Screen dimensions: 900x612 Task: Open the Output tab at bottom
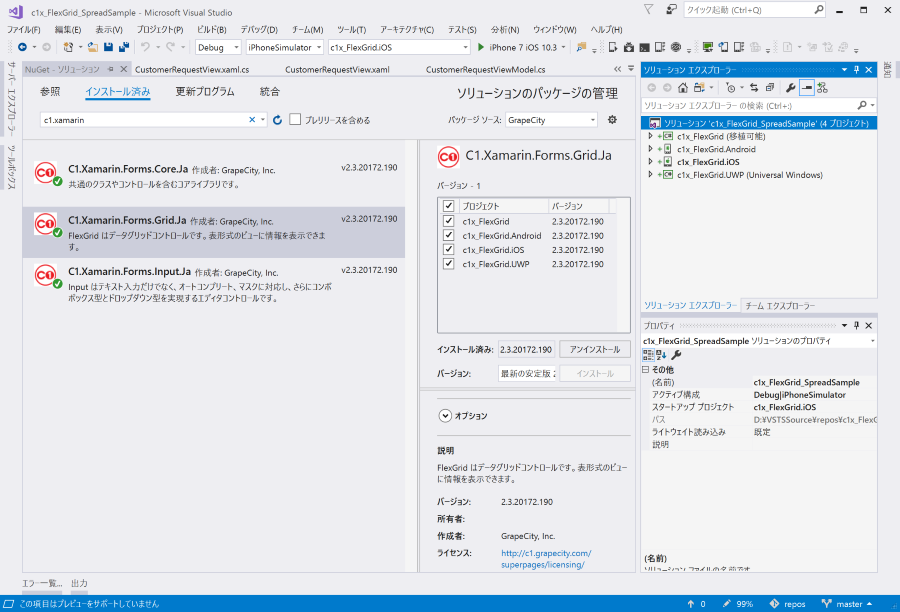[79, 583]
